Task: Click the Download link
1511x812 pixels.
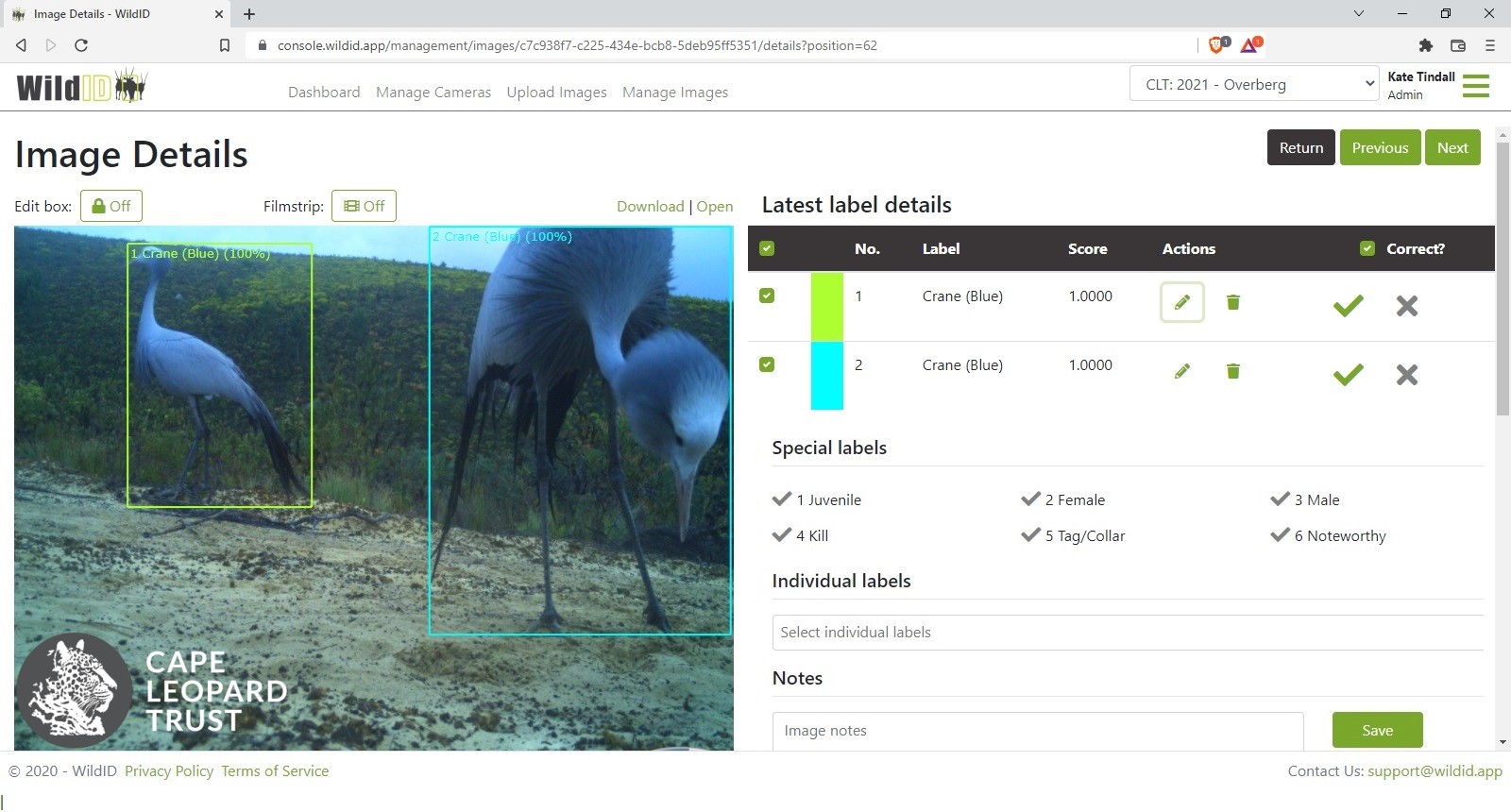Action: tap(650, 207)
